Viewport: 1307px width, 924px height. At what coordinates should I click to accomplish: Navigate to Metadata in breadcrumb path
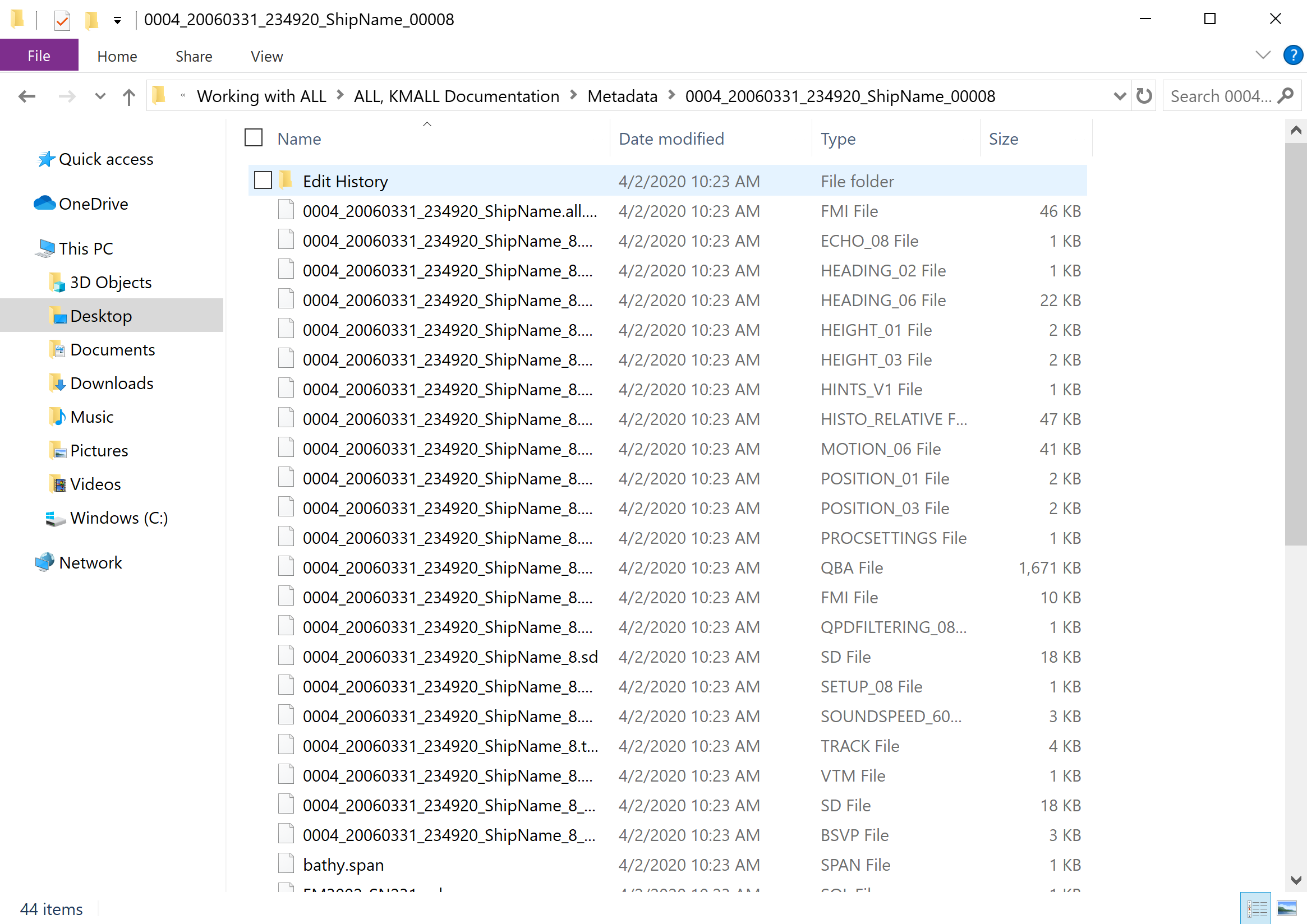tap(622, 96)
